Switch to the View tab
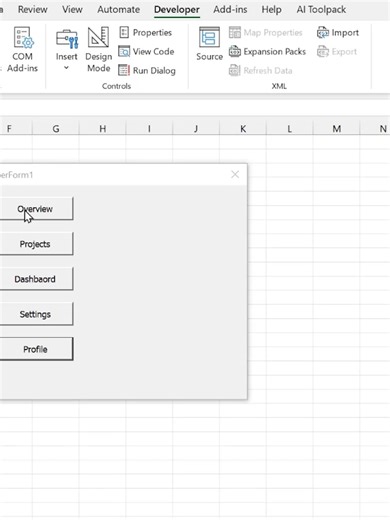 (x=72, y=10)
